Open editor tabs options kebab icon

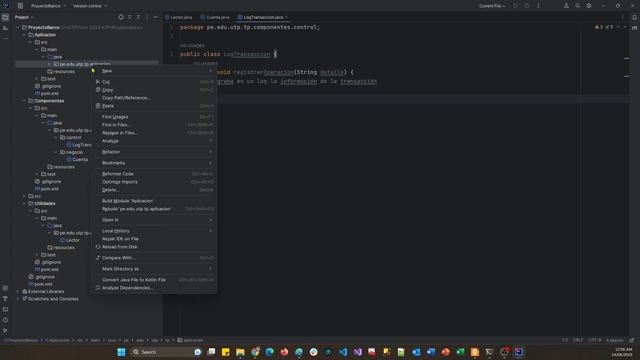(x=623, y=17)
